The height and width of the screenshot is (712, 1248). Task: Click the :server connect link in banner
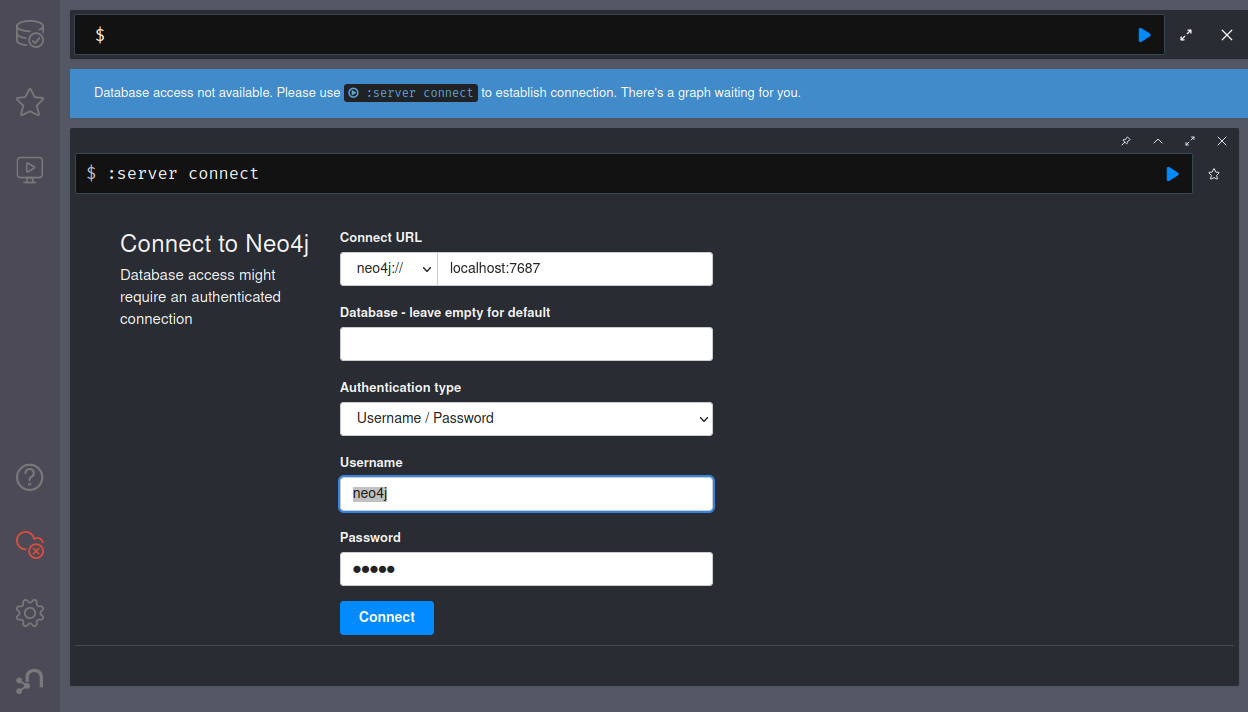pyautogui.click(x=411, y=93)
